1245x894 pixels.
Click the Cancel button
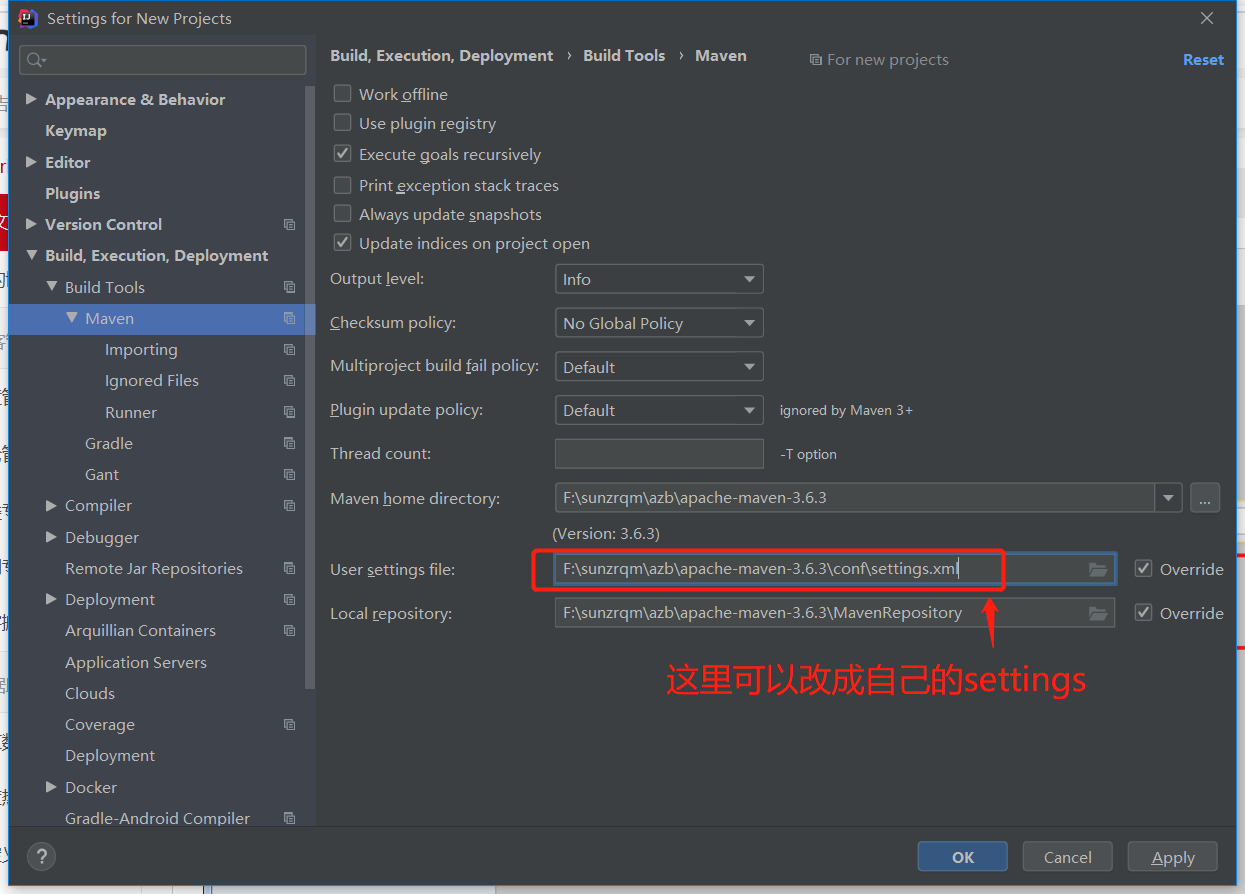pos(1068,857)
